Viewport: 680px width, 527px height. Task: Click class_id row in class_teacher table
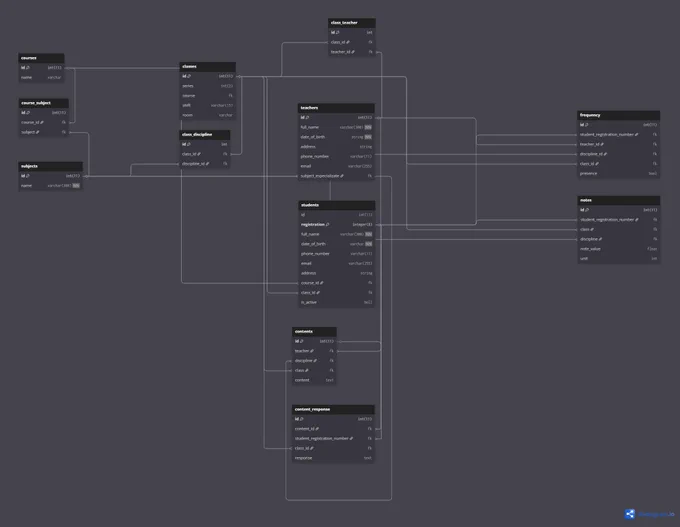(x=352, y=42)
